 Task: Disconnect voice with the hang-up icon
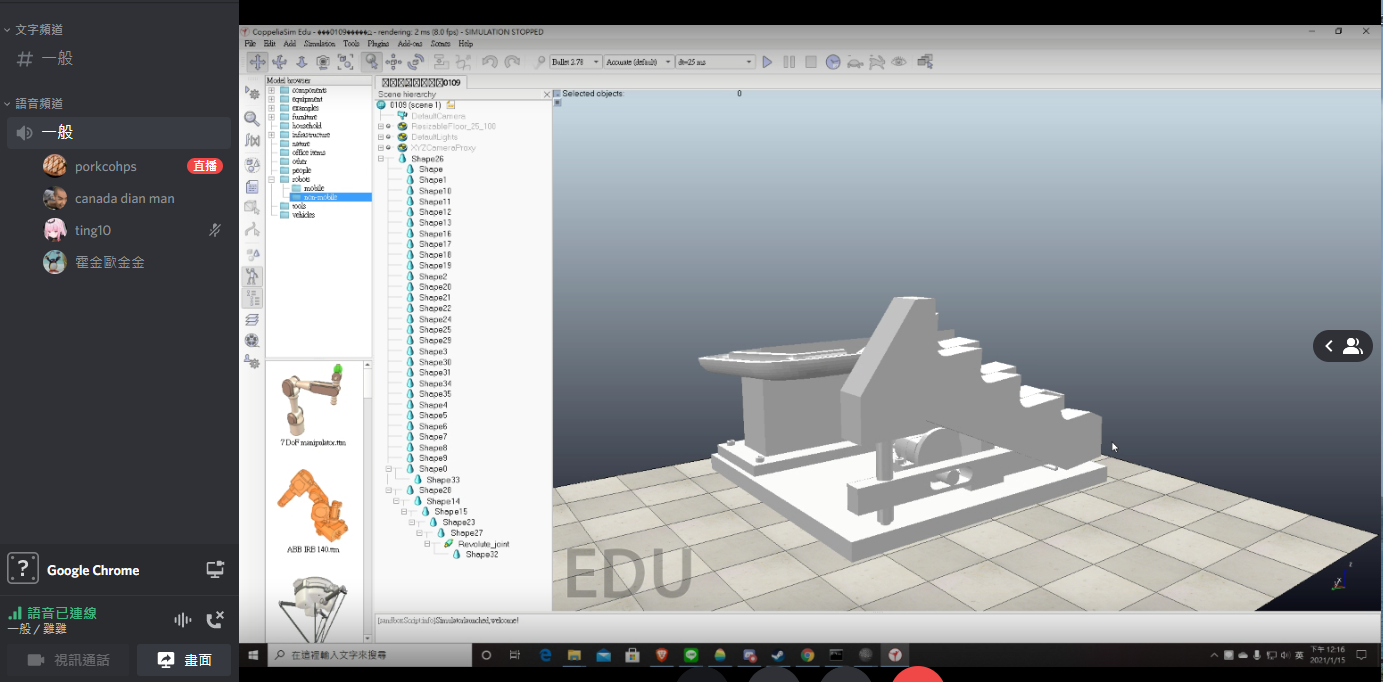[x=214, y=620]
